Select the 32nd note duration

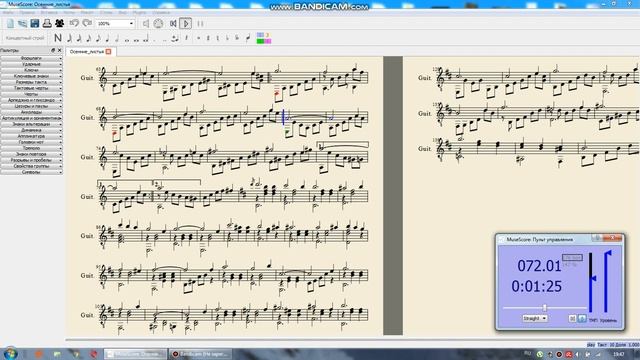79,38
